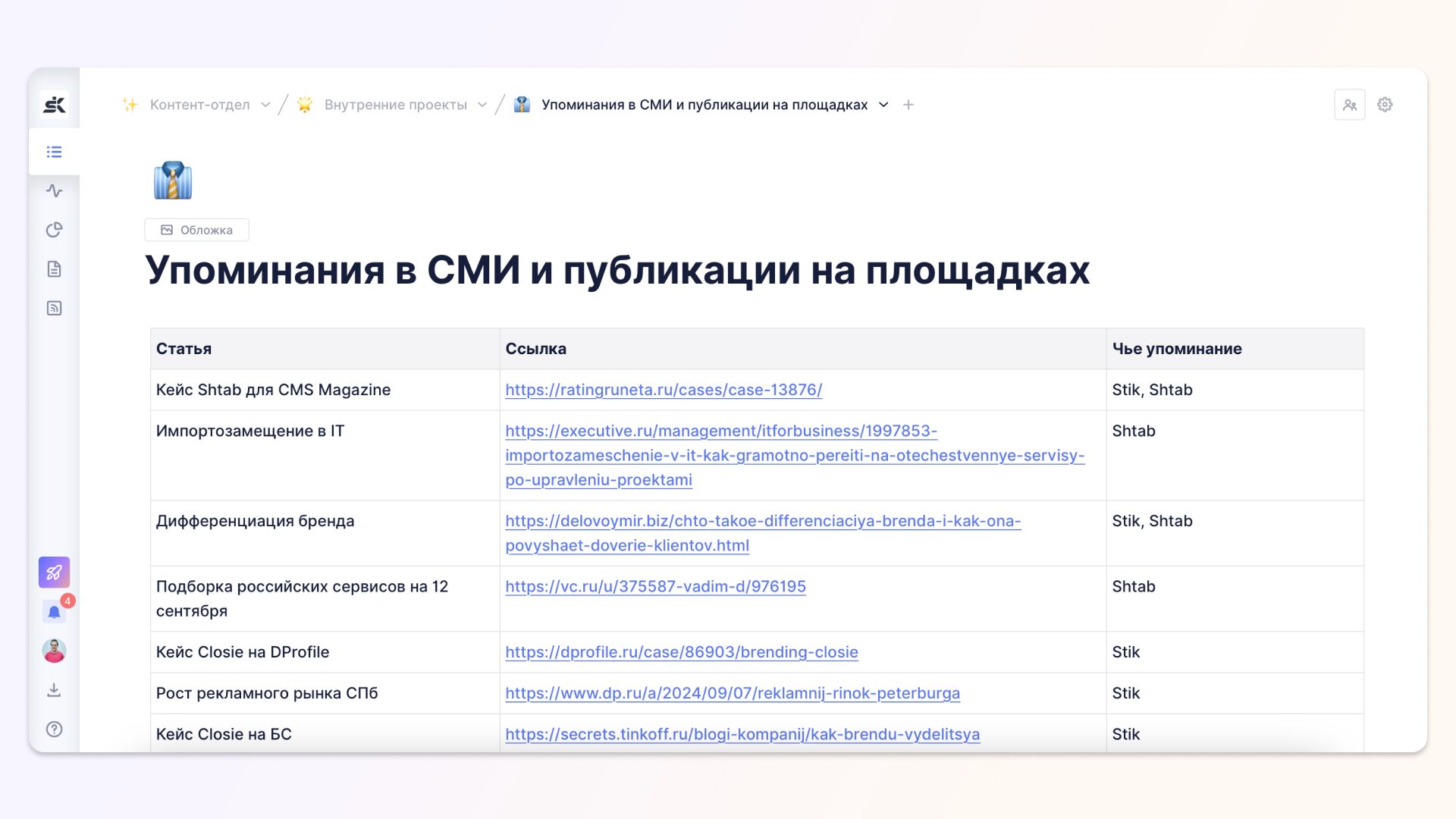This screenshot has height=819, width=1456.
Task: Open the executive.ru importozameschenie link
Action: [795, 455]
